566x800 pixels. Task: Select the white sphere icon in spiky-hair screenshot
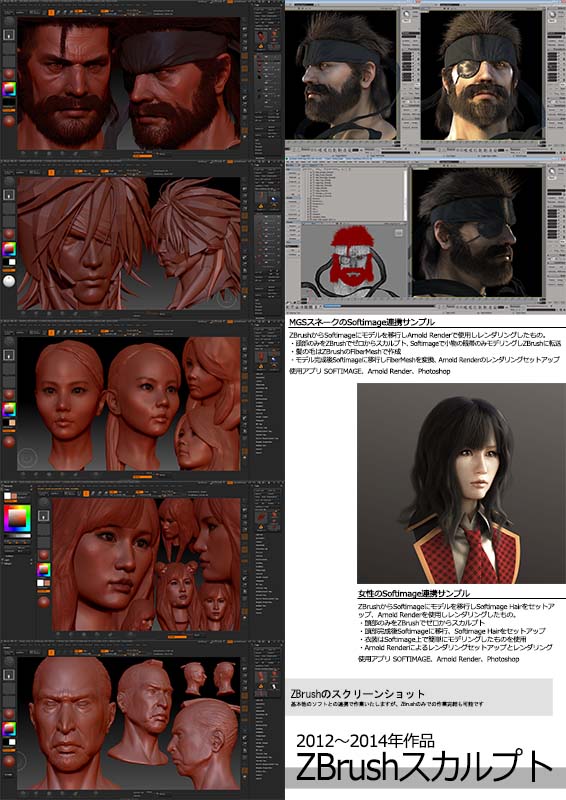9,281
